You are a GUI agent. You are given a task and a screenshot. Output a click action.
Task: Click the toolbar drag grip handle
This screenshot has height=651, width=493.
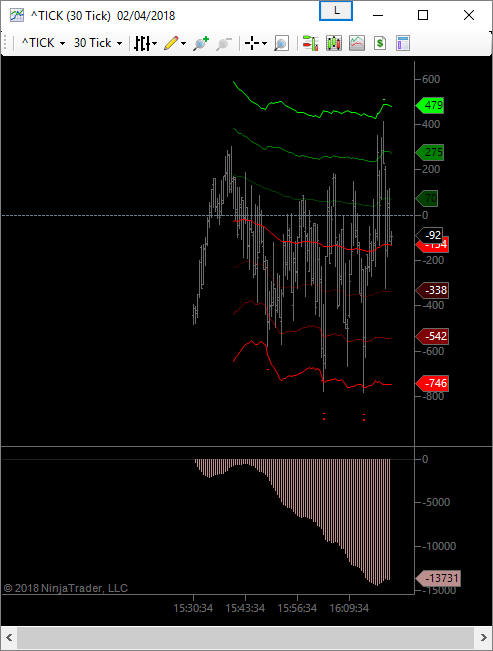(6, 43)
